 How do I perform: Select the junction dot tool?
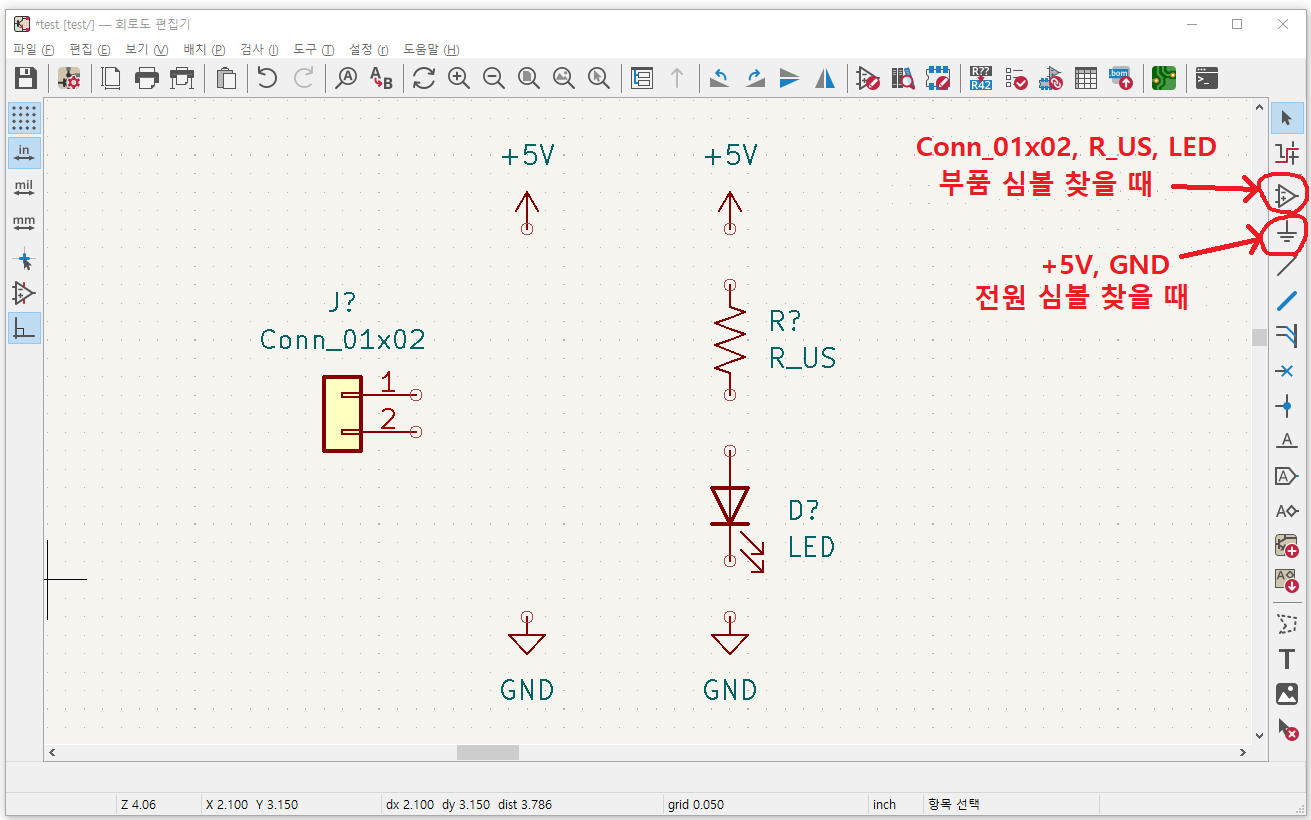point(1287,406)
